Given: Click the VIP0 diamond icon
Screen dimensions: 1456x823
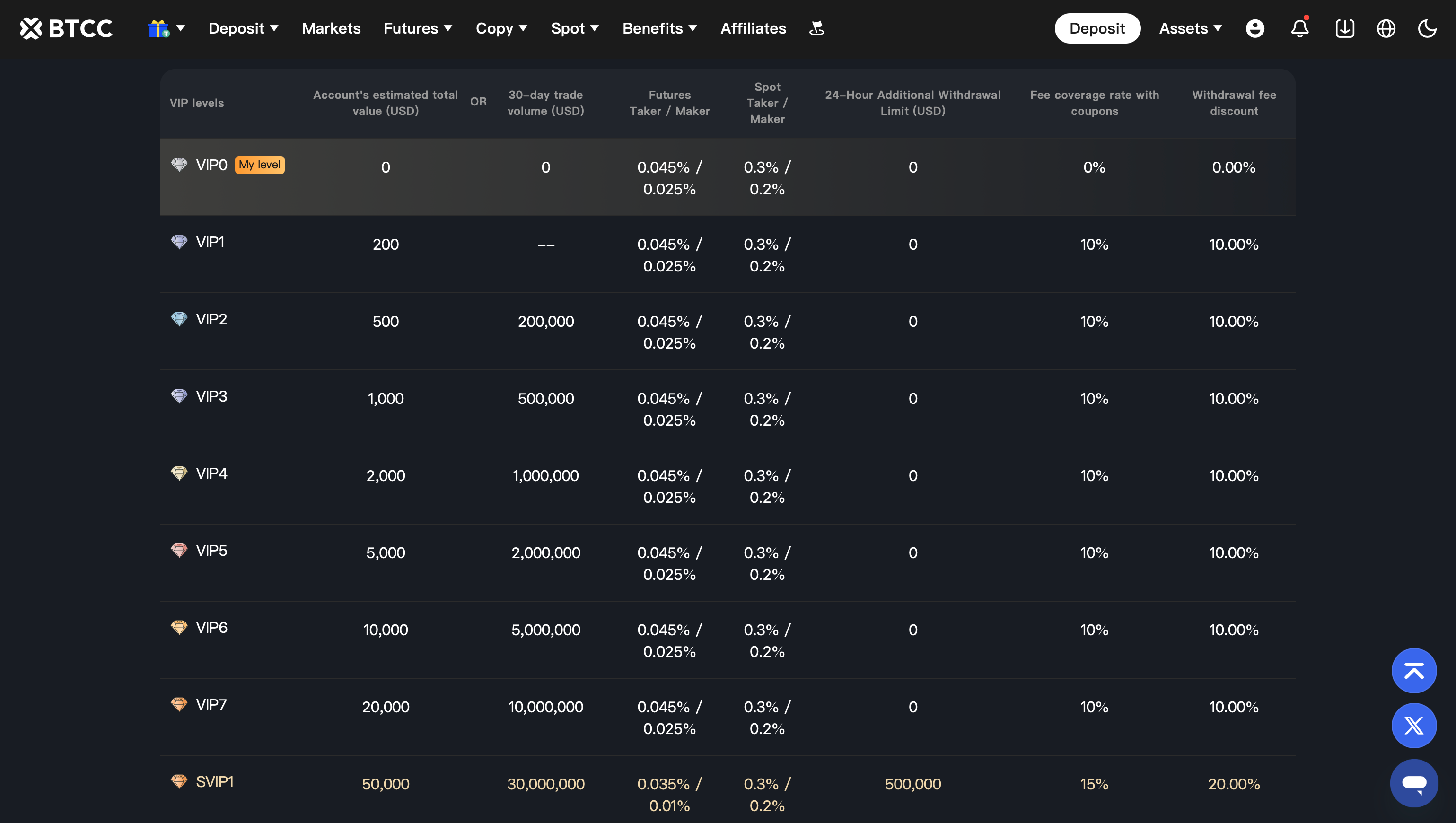Looking at the screenshot, I should click(x=179, y=165).
